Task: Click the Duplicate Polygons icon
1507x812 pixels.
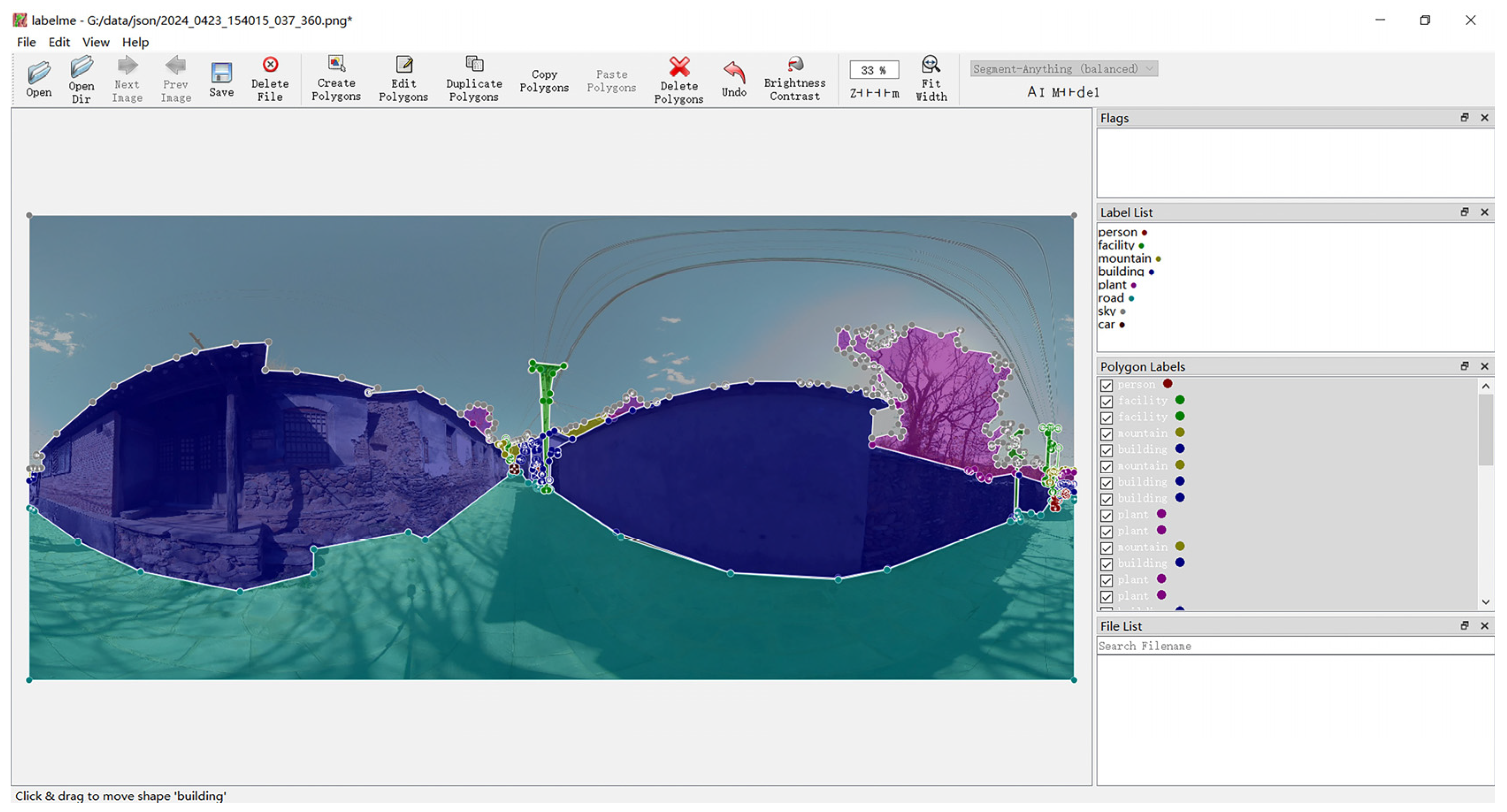Action: pyautogui.click(x=474, y=64)
